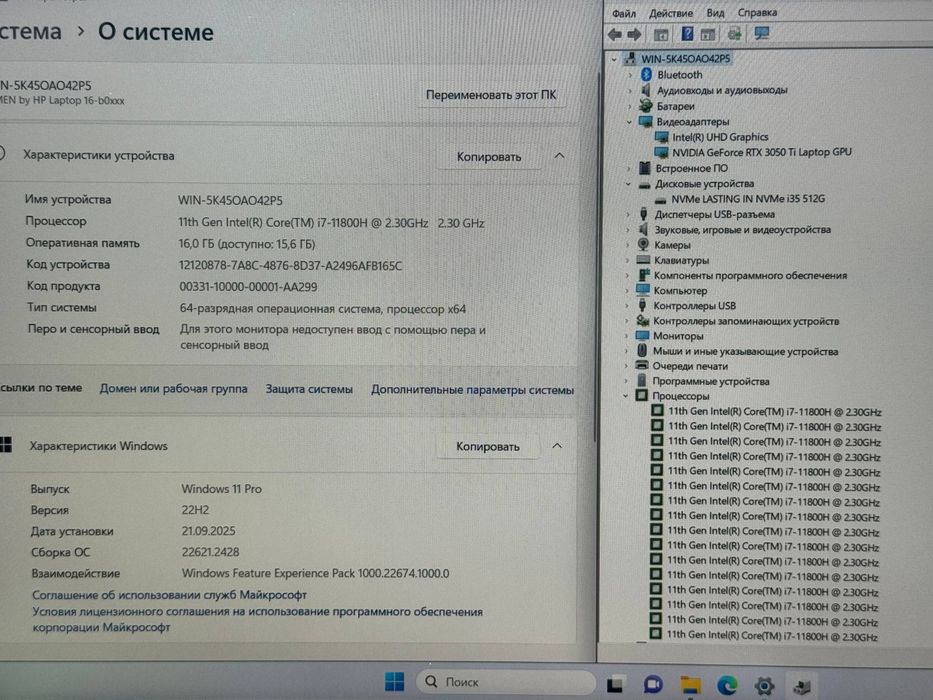Screen dimensions: 933x700
Task: Collapse the Видеоадаптеры category
Action: click(630, 121)
